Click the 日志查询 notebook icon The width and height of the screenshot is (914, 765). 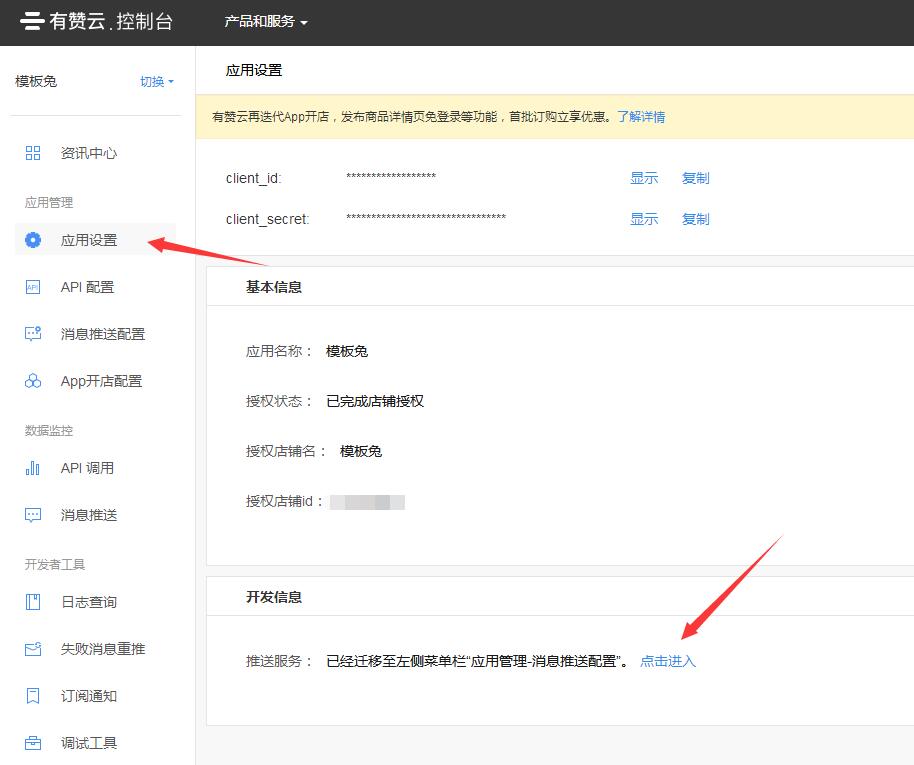tap(33, 602)
